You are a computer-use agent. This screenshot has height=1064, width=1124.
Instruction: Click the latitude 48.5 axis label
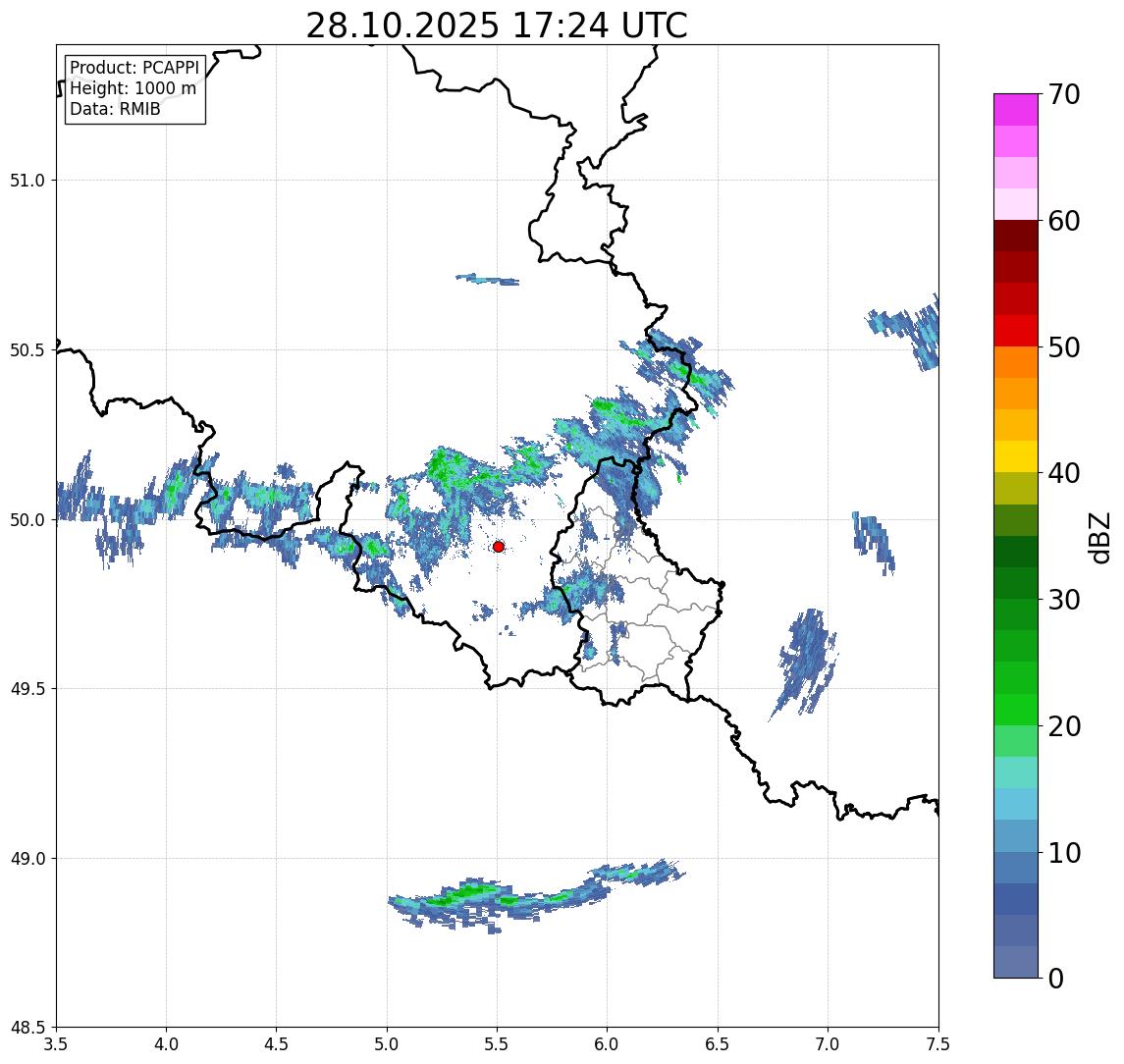[27, 1028]
